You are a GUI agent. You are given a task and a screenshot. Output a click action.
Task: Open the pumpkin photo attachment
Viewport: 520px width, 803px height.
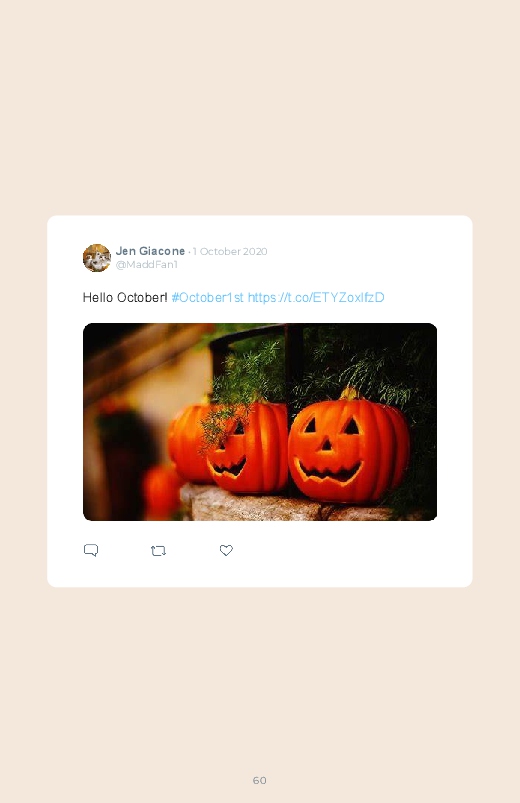(260, 421)
